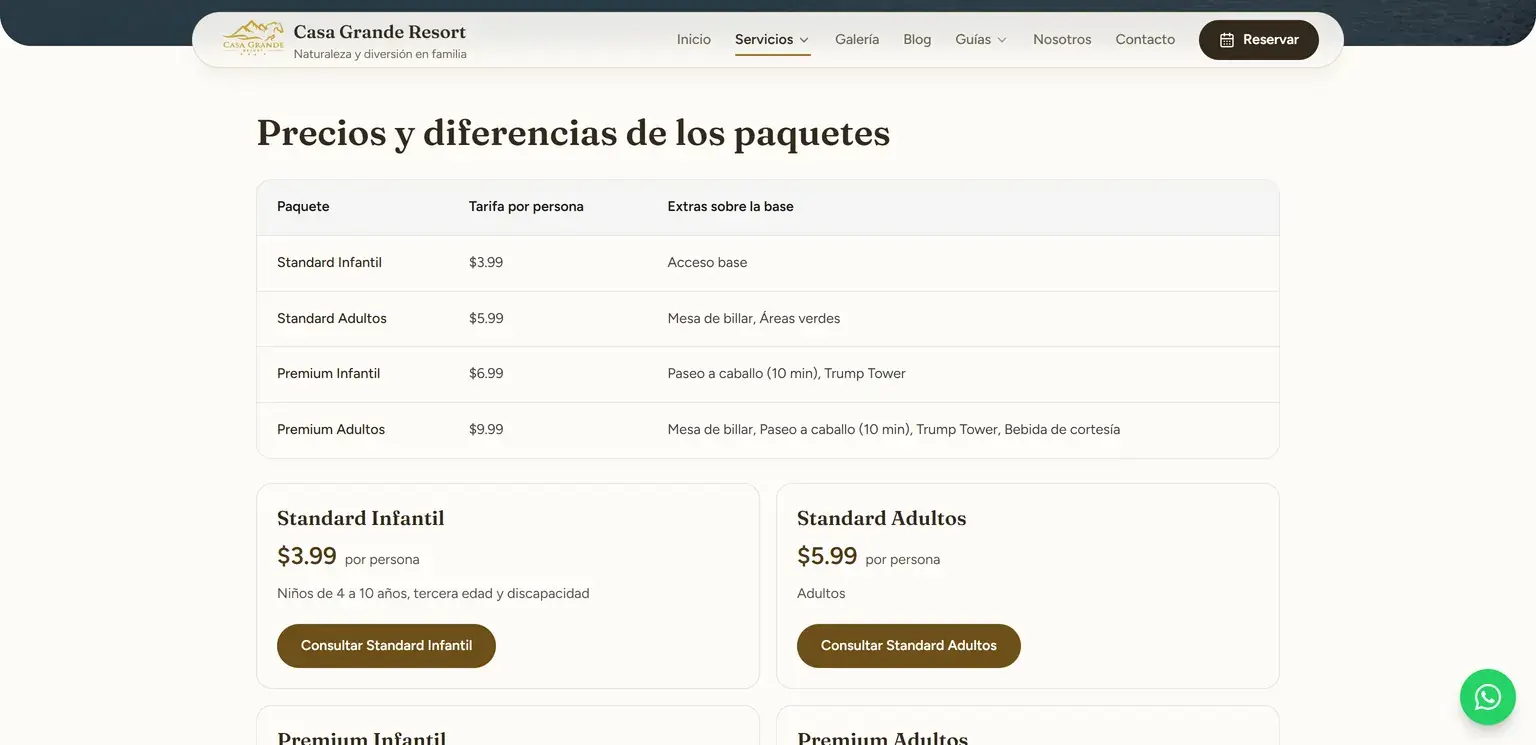Screen dimensions: 1536x745
Task: Click the $3.99 price in Standard Infantil card
Action: click(307, 556)
